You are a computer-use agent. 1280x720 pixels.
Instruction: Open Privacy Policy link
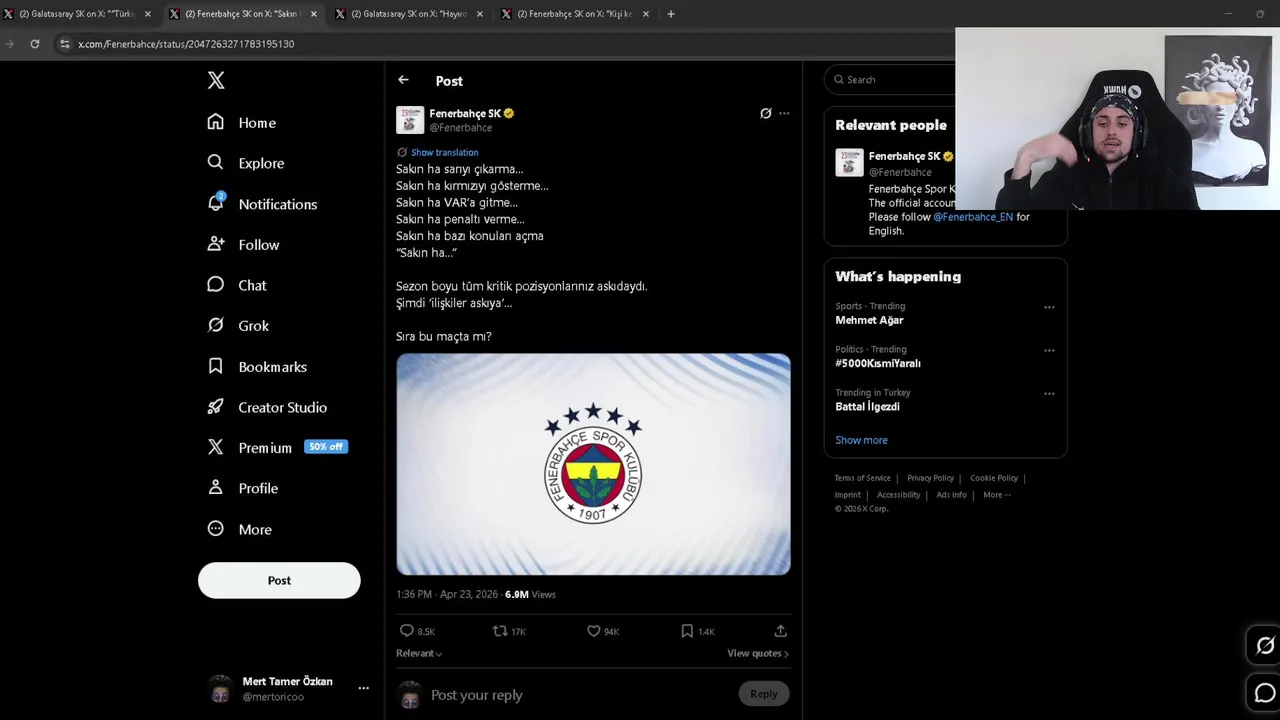(930, 478)
